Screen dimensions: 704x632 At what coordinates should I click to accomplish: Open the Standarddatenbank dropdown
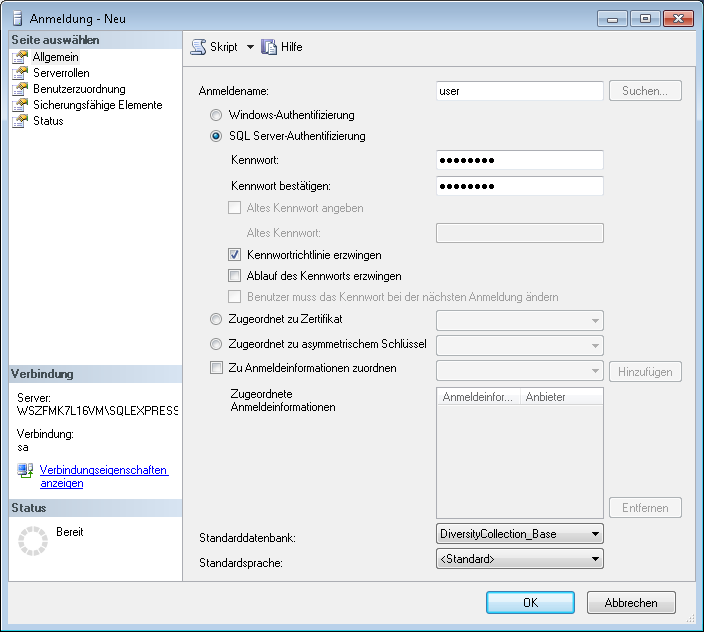[595, 534]
